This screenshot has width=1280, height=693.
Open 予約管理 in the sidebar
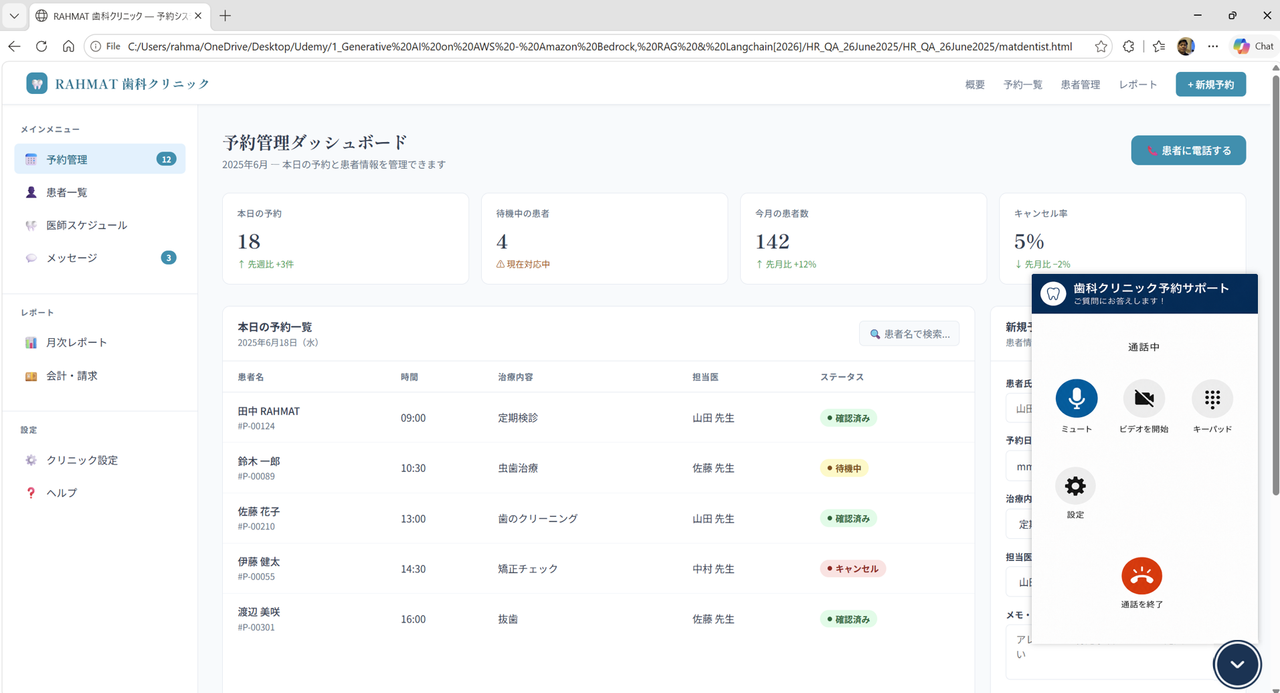[x=100, y=159]
